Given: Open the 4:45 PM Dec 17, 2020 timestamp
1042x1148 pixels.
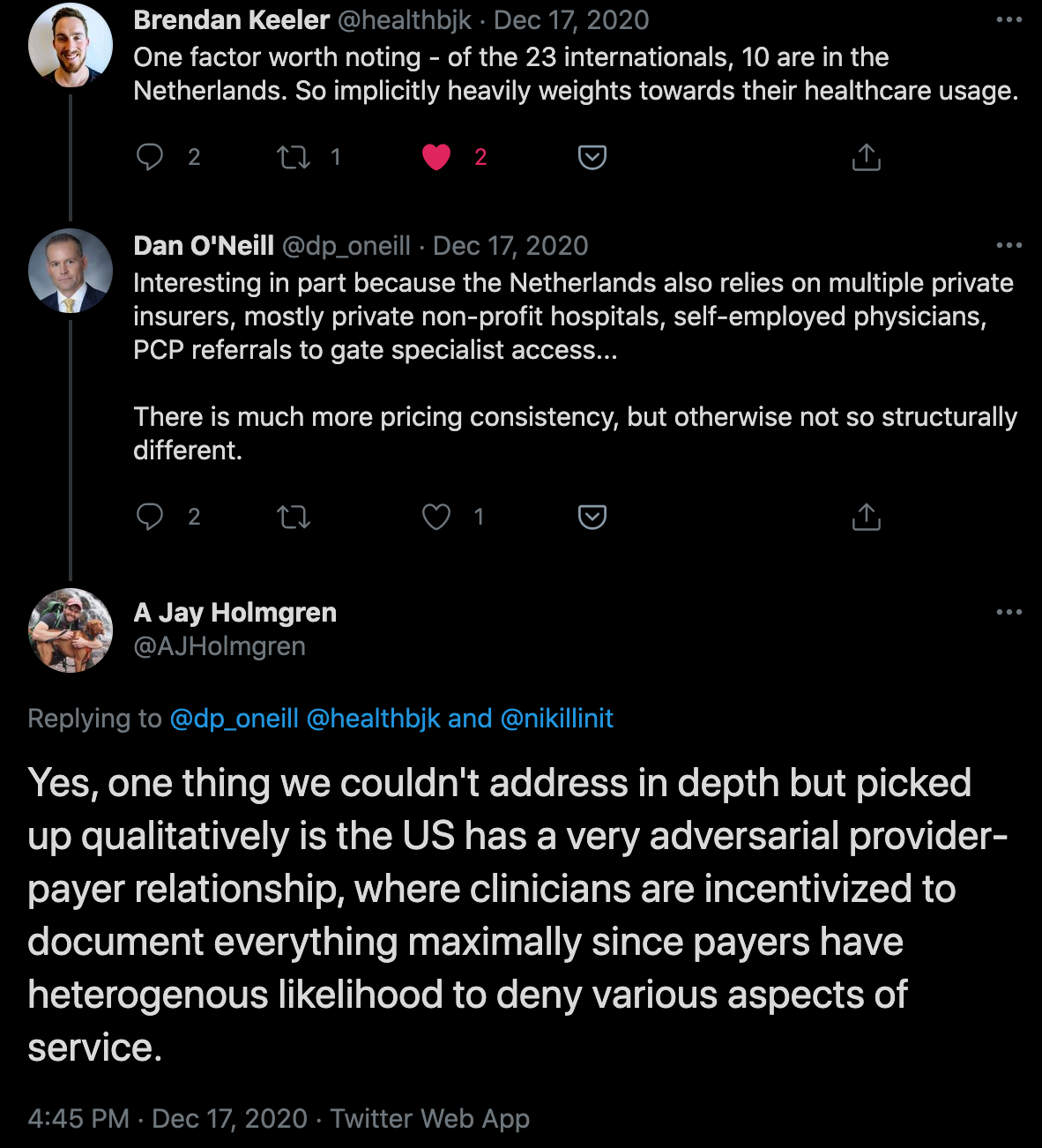Looking at the screenshot, I should (x=167, y=1119).
